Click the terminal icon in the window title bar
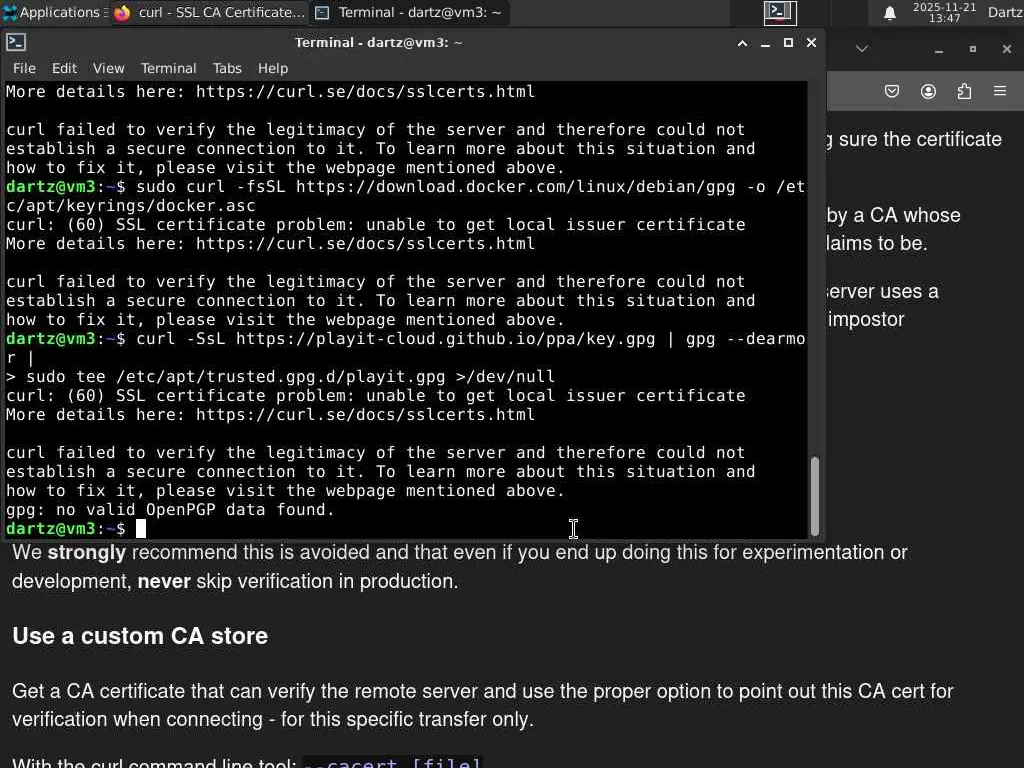Image resolution: width=1024 pixels, height=768 pixels. pos(16,42)
